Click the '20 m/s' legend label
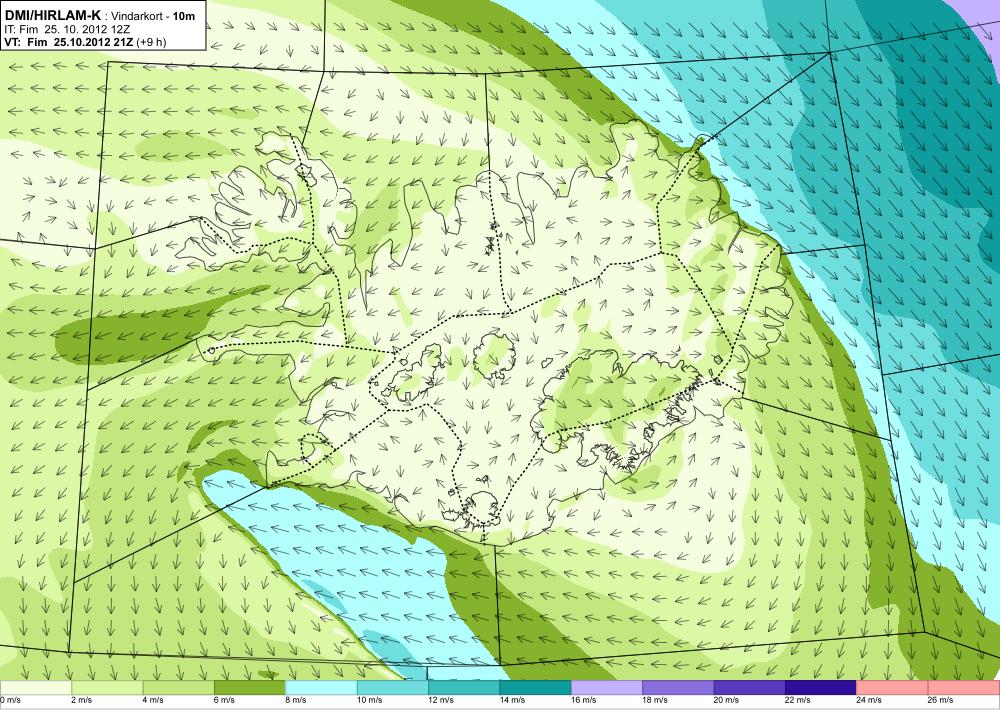 (727, 700)
